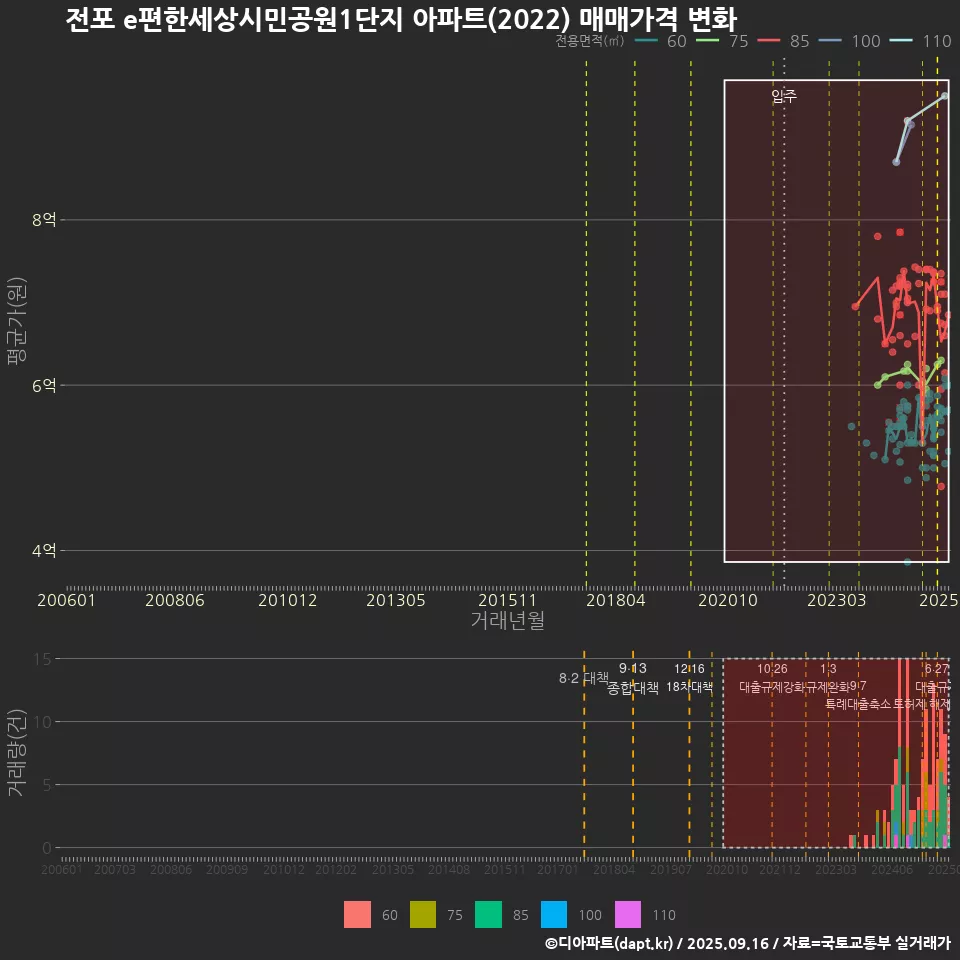
Task: Click the 전용면적(㎡) legend label
Action: [590, 41]
